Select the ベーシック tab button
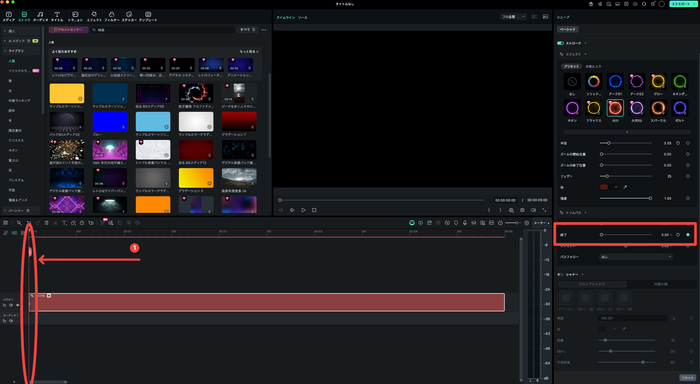700x384 pixels. tap(568, 29)
